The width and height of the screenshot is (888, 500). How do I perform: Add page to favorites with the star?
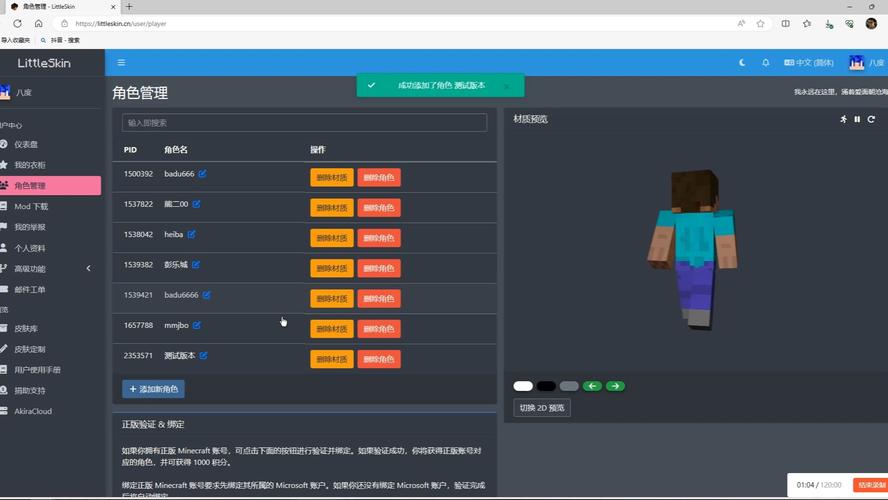(761, 24)
